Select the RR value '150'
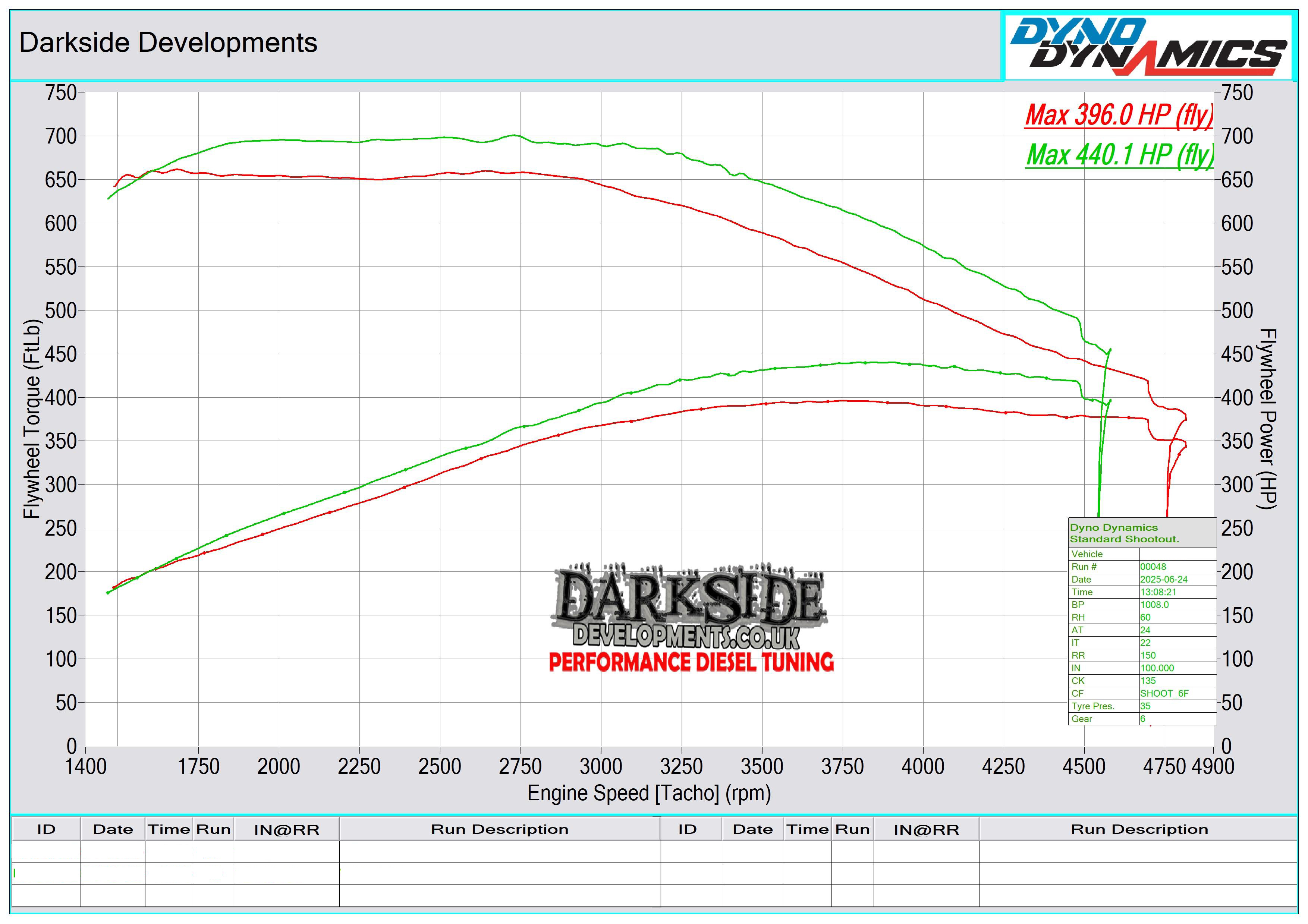This screenshot has width=1308, height=924. (1148, 655)
